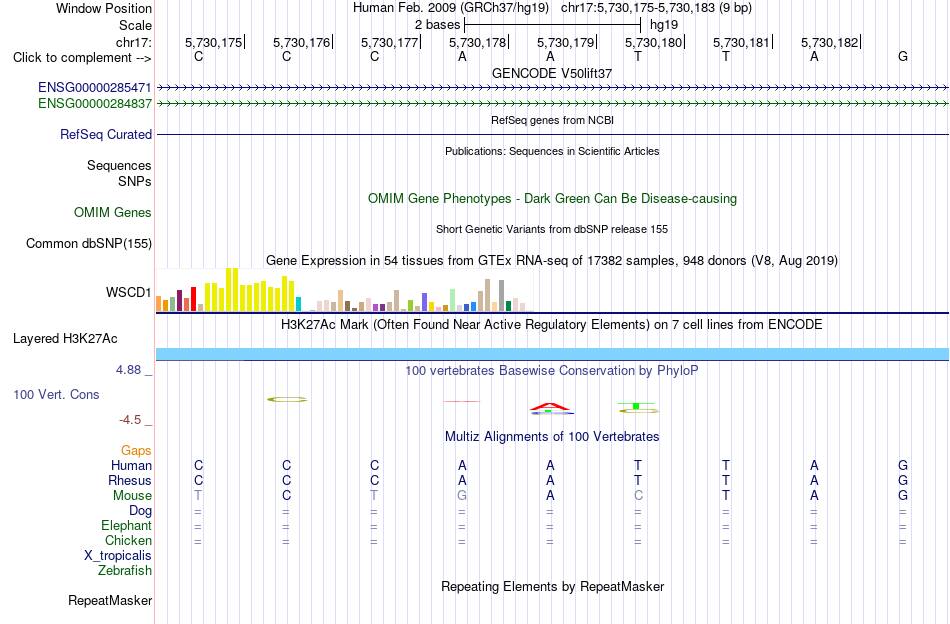This screenshot has width=950, height=624.
Task: Click the light blue H3K27Ac signal band
Action: coord(552,354)
